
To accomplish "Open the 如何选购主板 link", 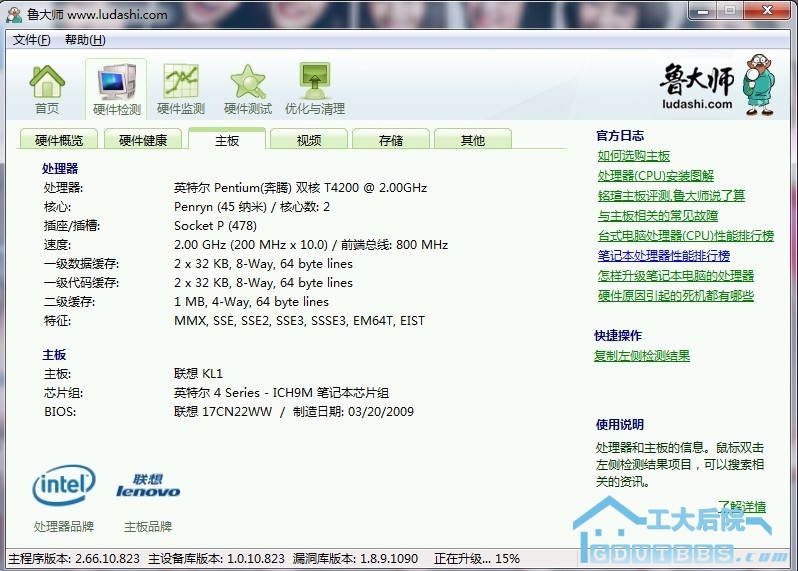I will pyautogui.click(x=634, y=156).
